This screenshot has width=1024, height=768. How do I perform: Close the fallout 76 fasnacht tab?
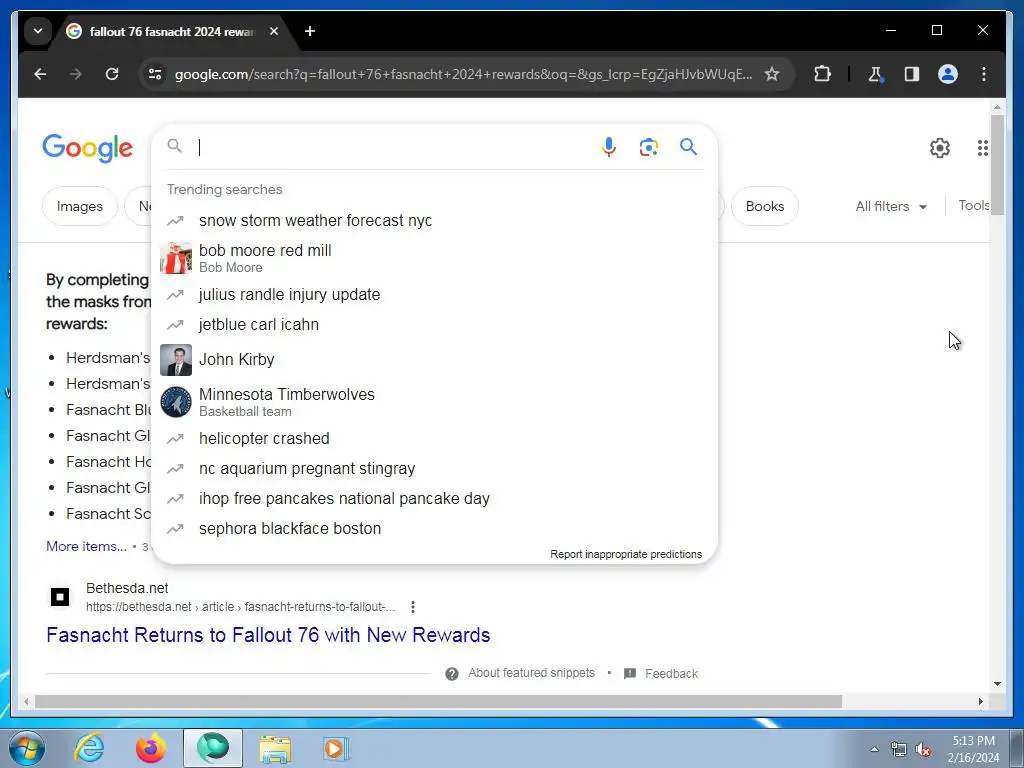pyautogui.click(x=274, y=31)
